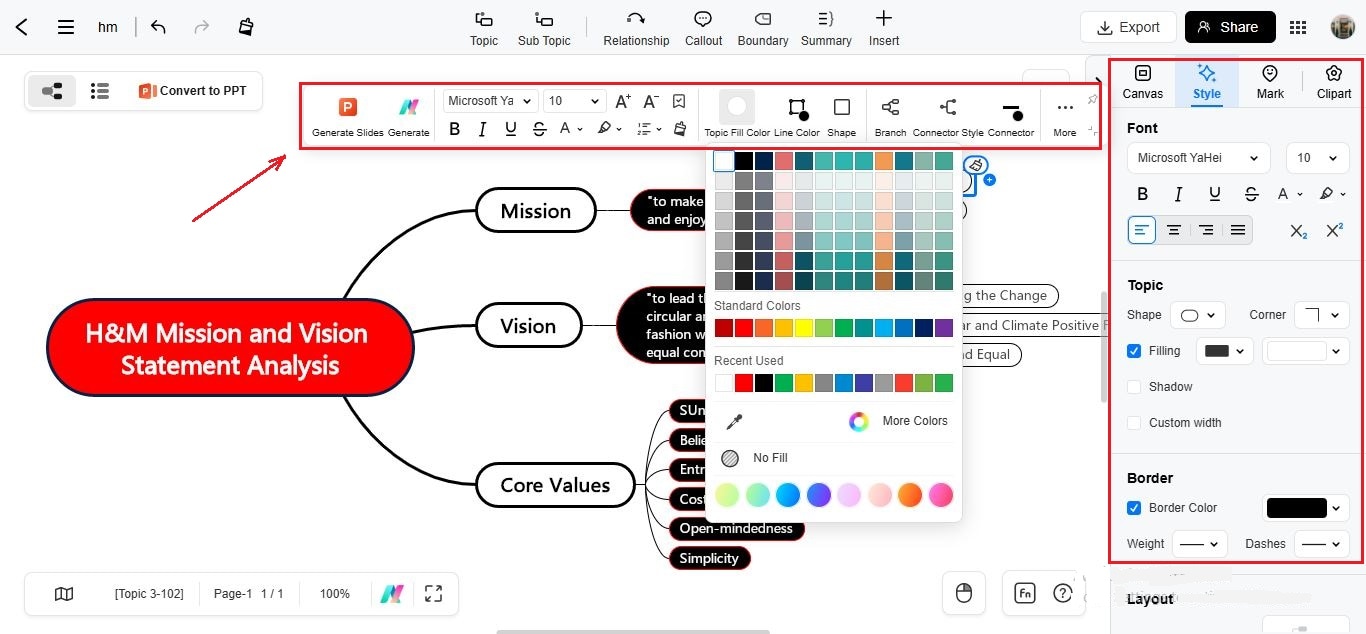Viewport: 1366px width, 634px height.
Task: Toggle the Filling checkbox
Action: [1134, 351]
